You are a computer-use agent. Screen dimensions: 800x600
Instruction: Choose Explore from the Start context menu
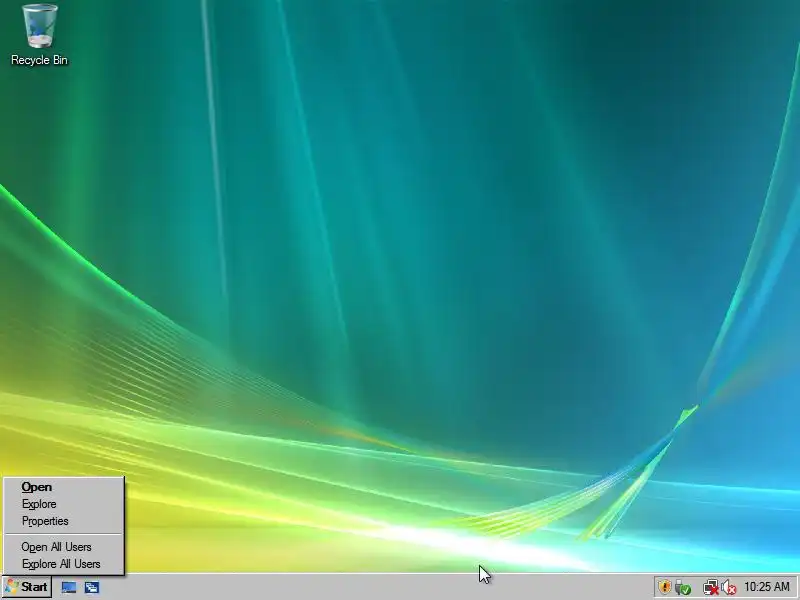(x=64, y=504)
